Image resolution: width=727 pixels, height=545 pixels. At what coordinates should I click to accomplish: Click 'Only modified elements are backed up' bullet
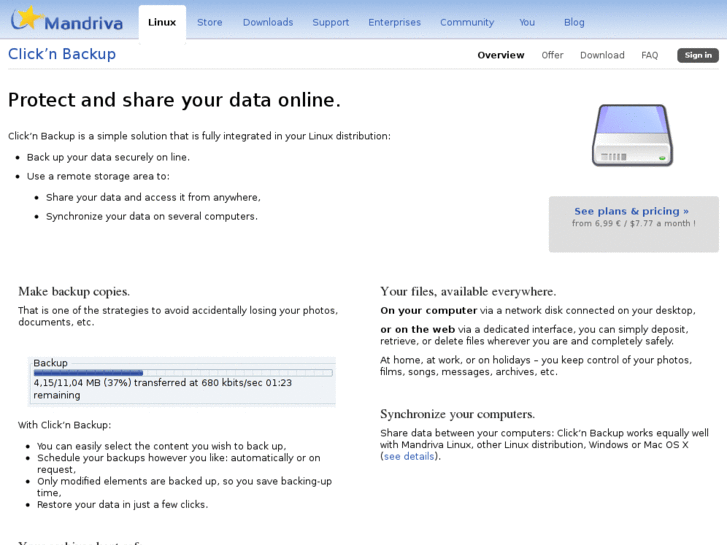[x=185, y=487]
